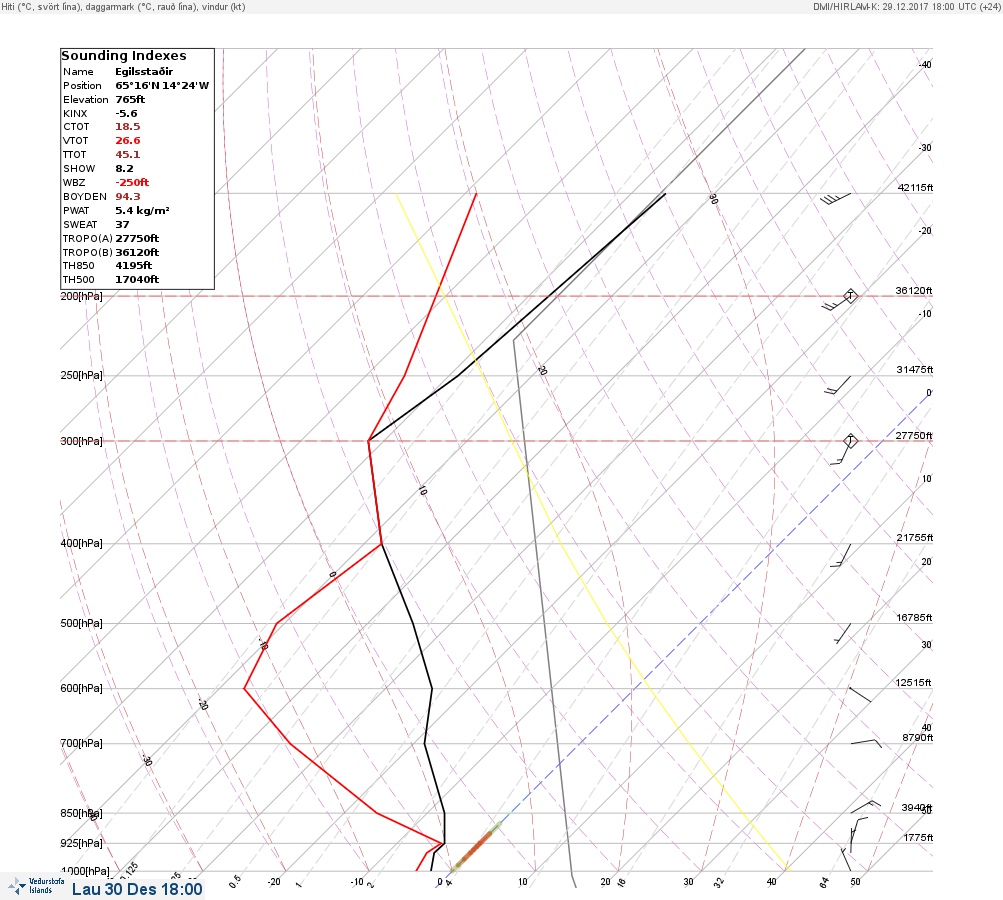Click the 'Lau 30 Des 18:00' date label

(137, 889)
